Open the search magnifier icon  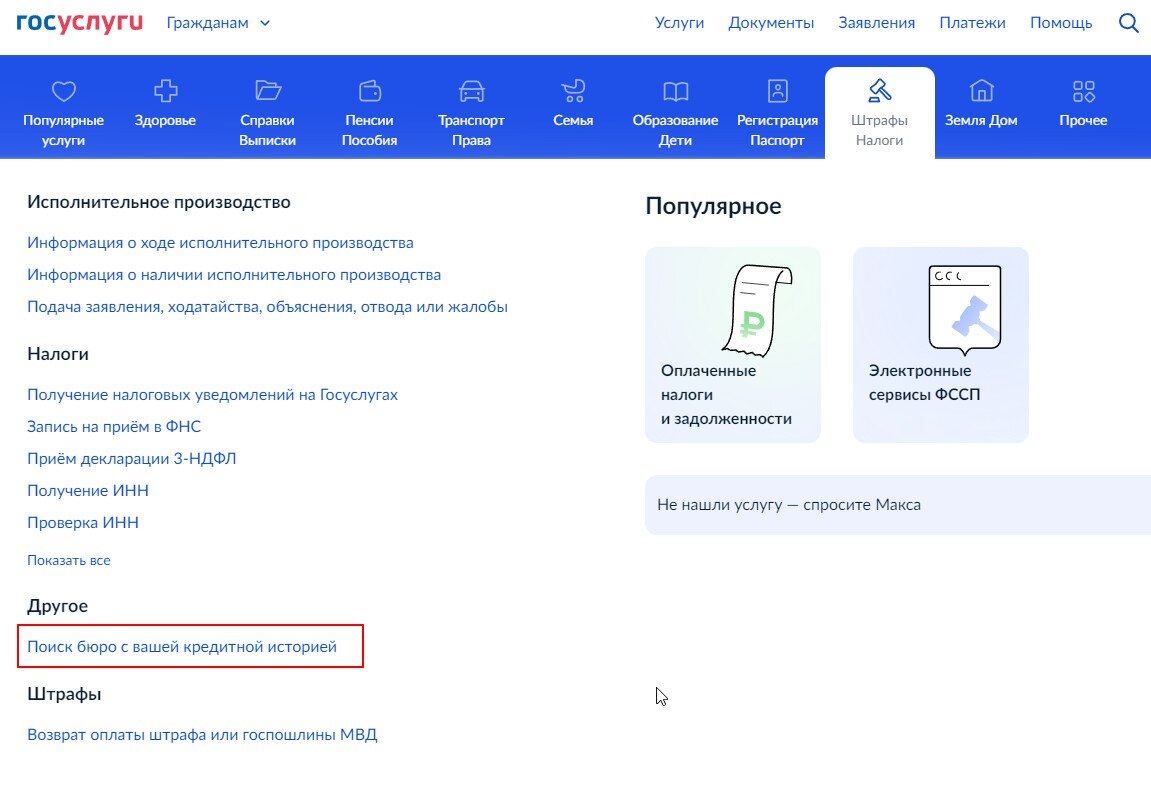(1128, 23)
